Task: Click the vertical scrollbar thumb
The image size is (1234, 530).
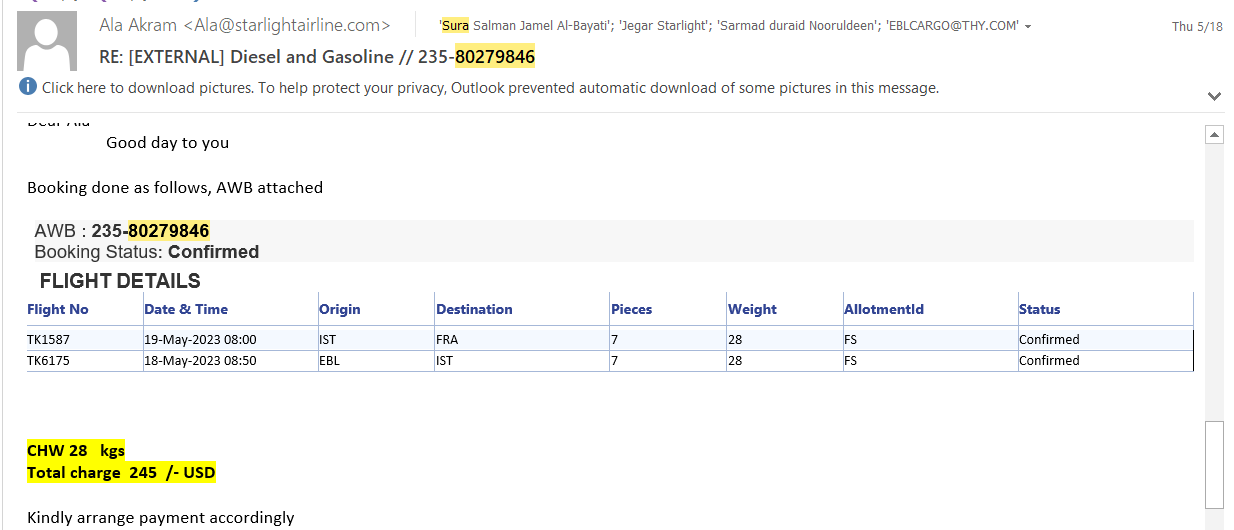Action: pos(1214,465)
